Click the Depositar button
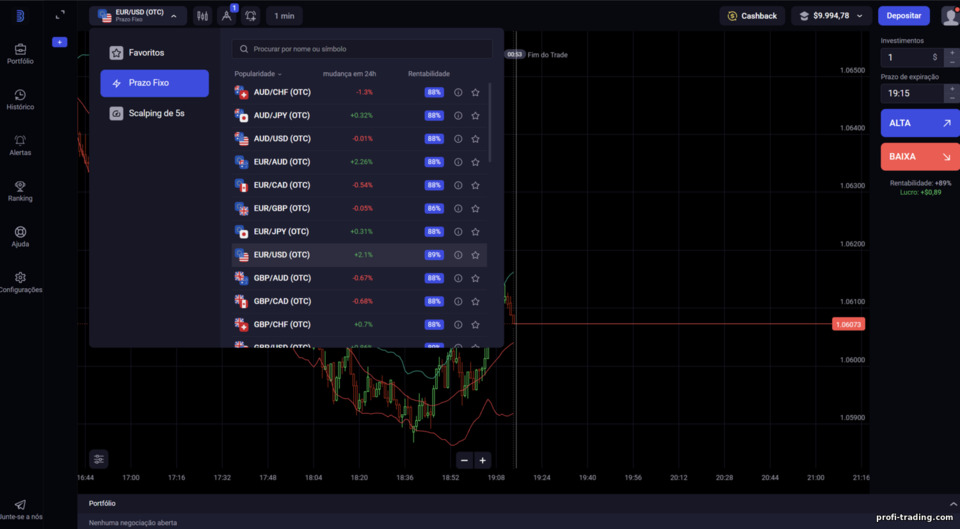Image resolution: width=960 pixels, height=529 pixels. [904, 16]
